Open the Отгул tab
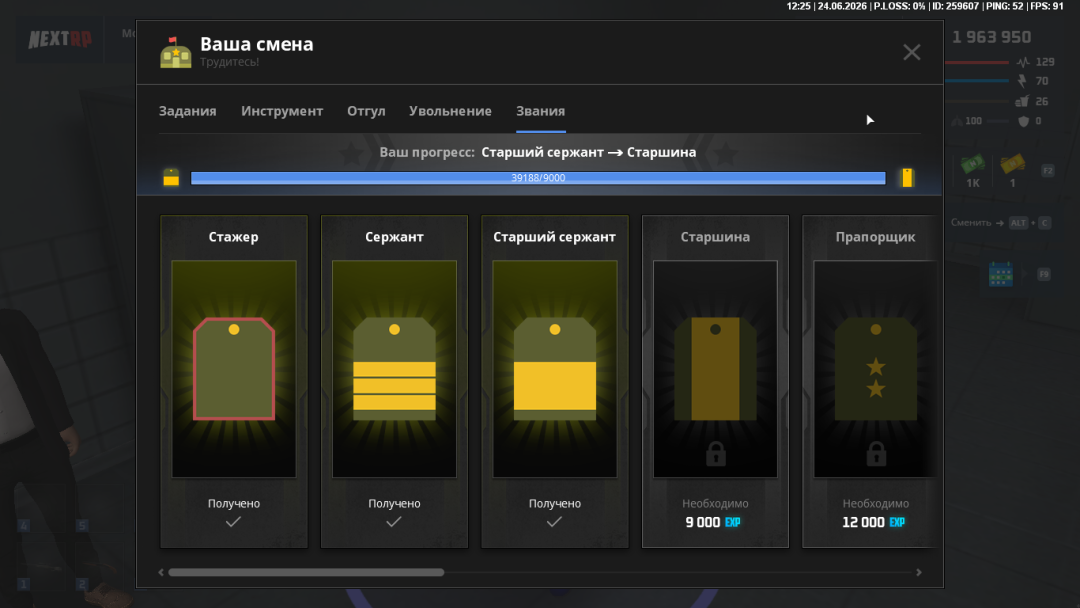 click(x=366, y=111)
